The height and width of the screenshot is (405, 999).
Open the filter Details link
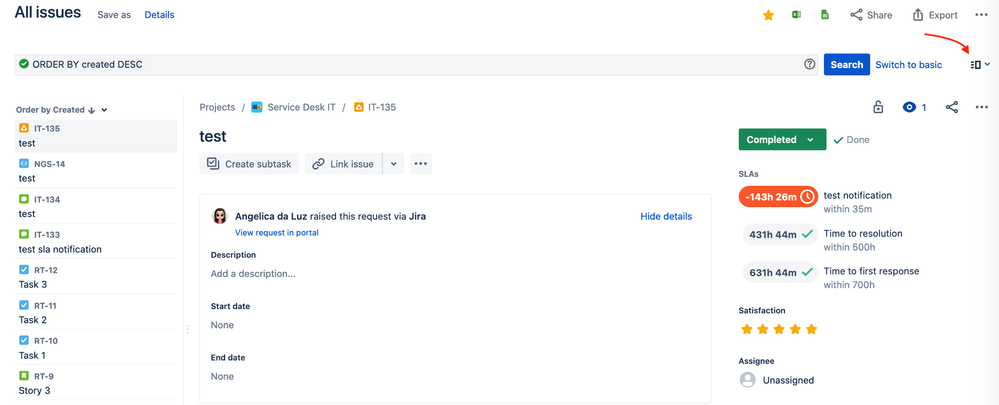(x=159, y=15)
